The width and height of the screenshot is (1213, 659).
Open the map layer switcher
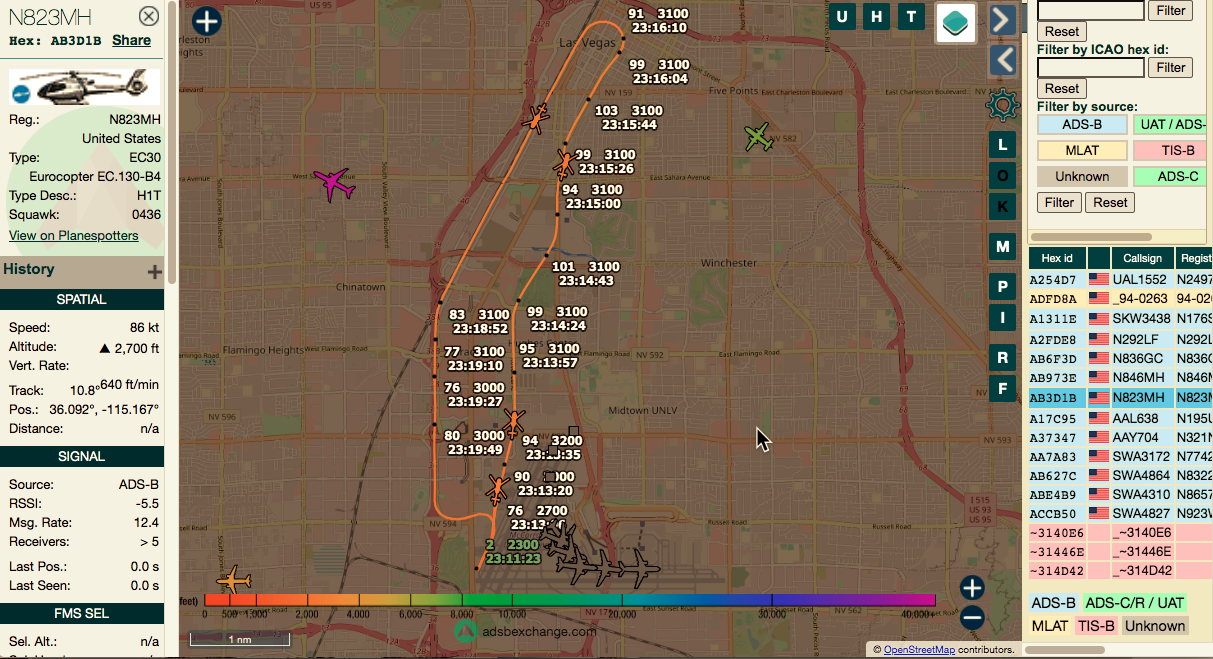pos(956,23)
